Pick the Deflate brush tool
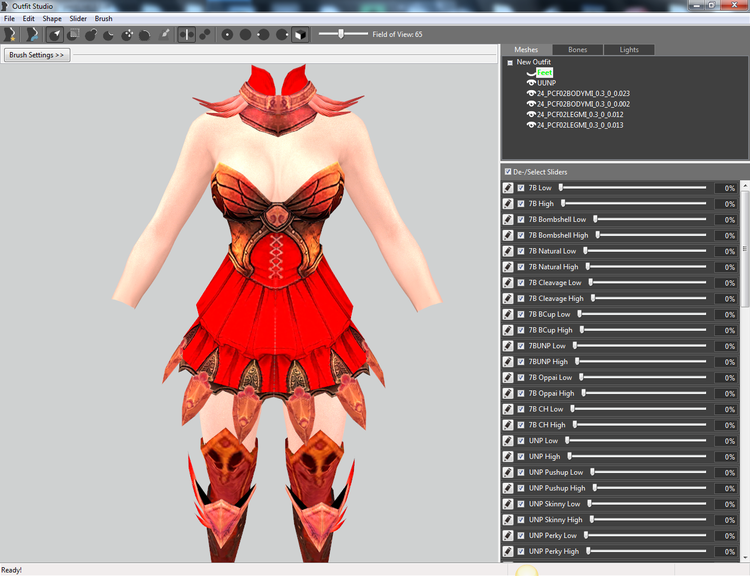This screenshot has width=750, height=576. pos(109,34)
